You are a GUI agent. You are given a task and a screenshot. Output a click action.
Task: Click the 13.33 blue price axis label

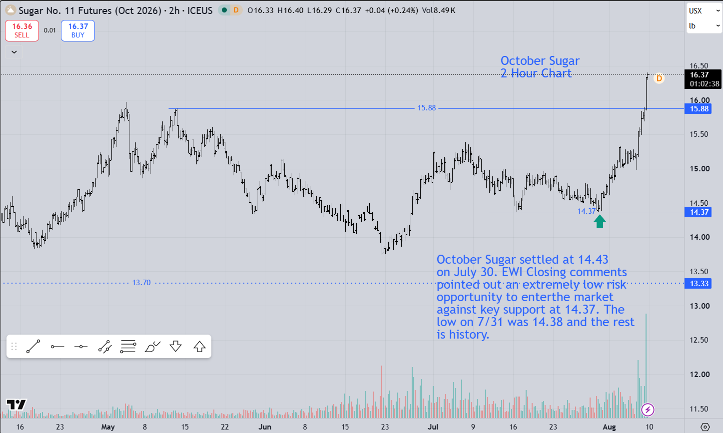(698, 283)
